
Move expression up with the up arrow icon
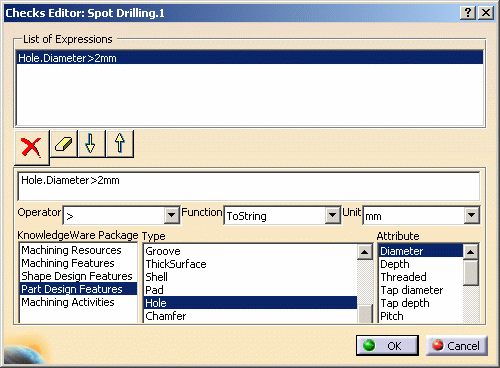[120, 144]
